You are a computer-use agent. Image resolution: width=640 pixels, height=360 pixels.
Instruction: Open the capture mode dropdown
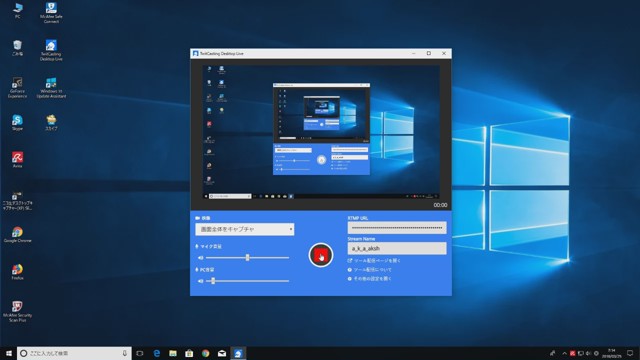(x=244, y=229)
